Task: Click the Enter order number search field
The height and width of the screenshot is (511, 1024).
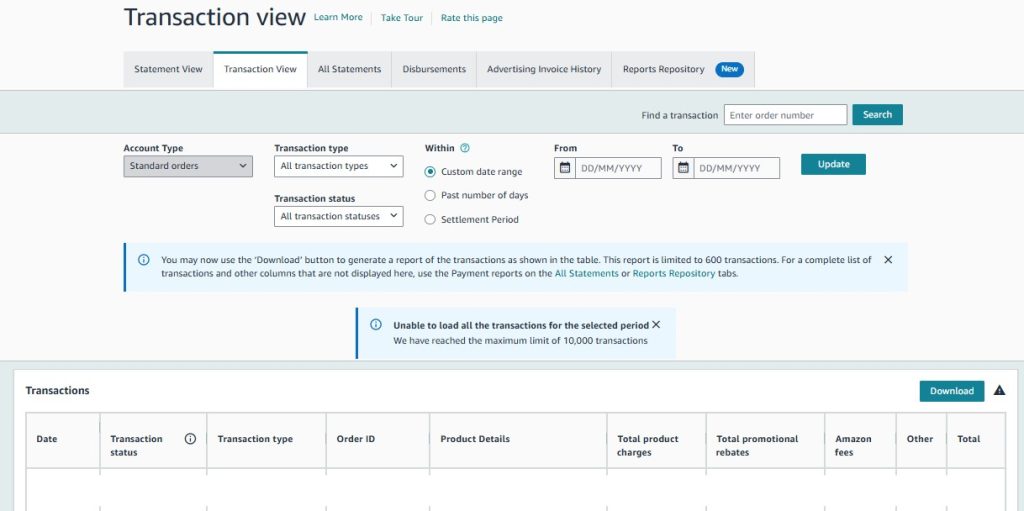Action: point(785,115)
